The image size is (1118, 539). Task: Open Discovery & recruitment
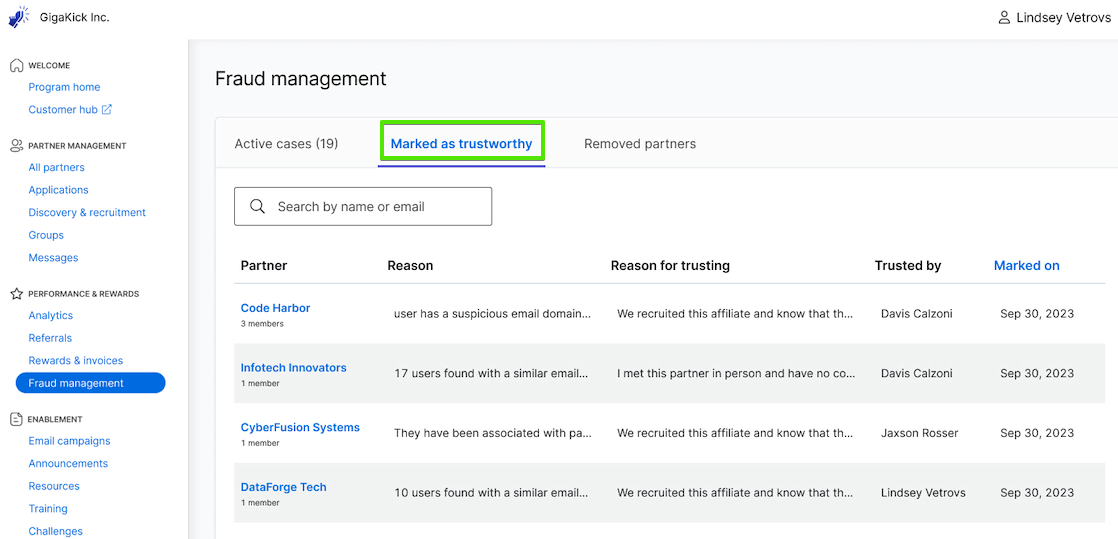pos(87,212)
